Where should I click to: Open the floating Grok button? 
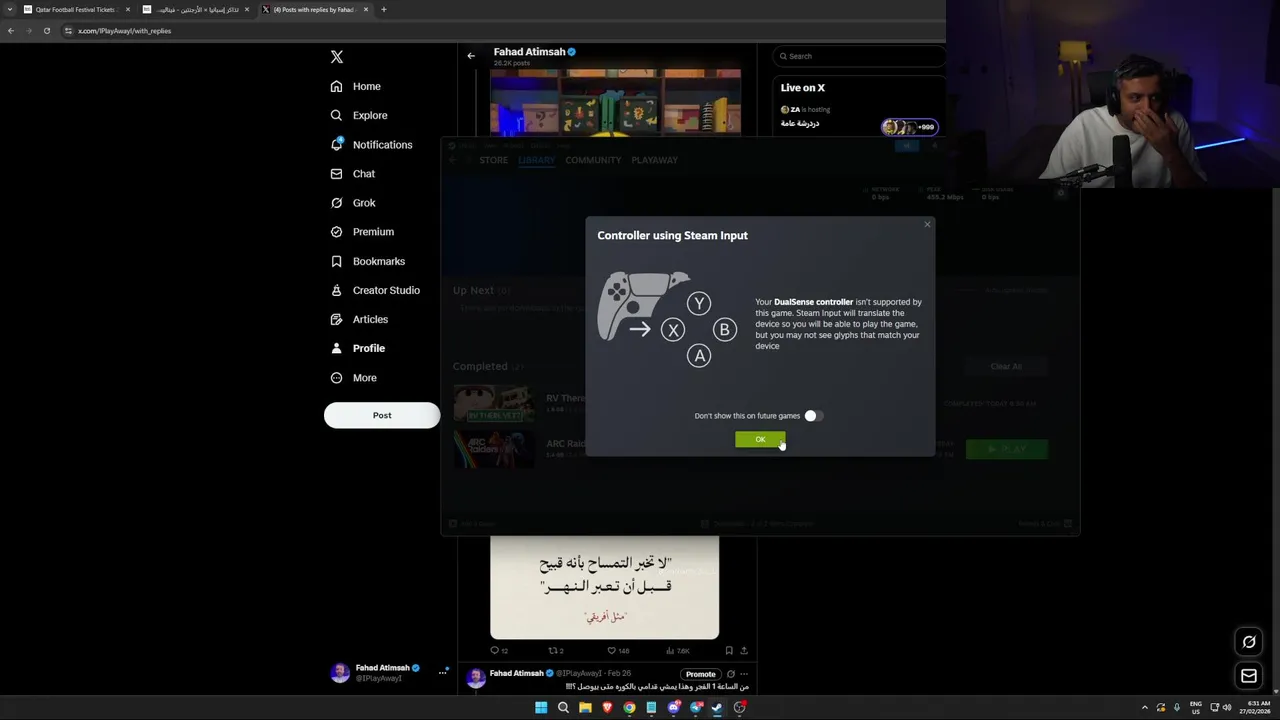1249,642
